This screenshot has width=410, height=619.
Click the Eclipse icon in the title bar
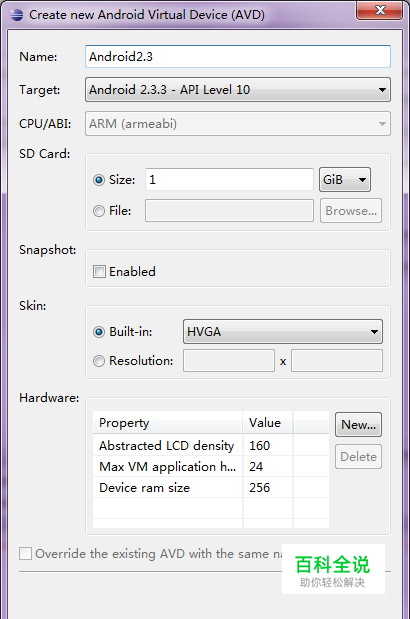point(17,15)
